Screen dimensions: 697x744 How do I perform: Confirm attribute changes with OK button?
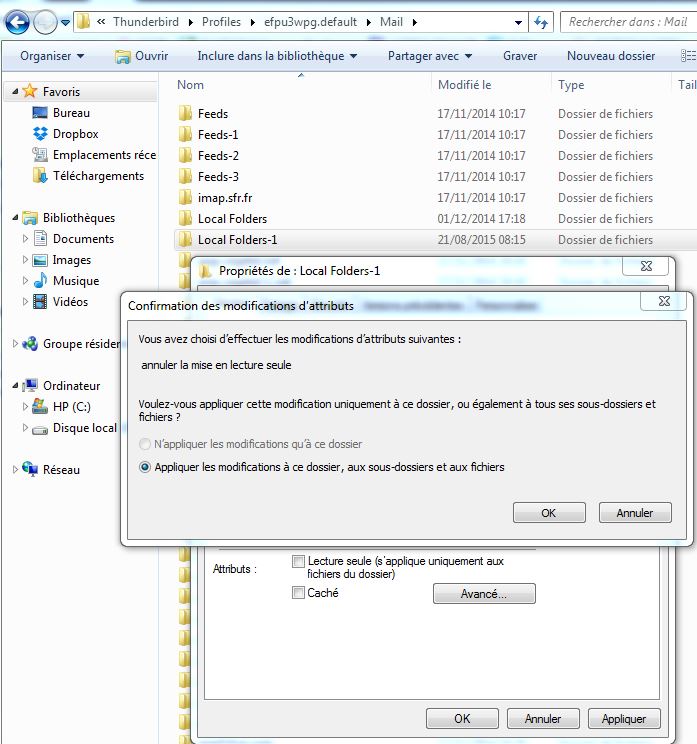coord(548,513)
